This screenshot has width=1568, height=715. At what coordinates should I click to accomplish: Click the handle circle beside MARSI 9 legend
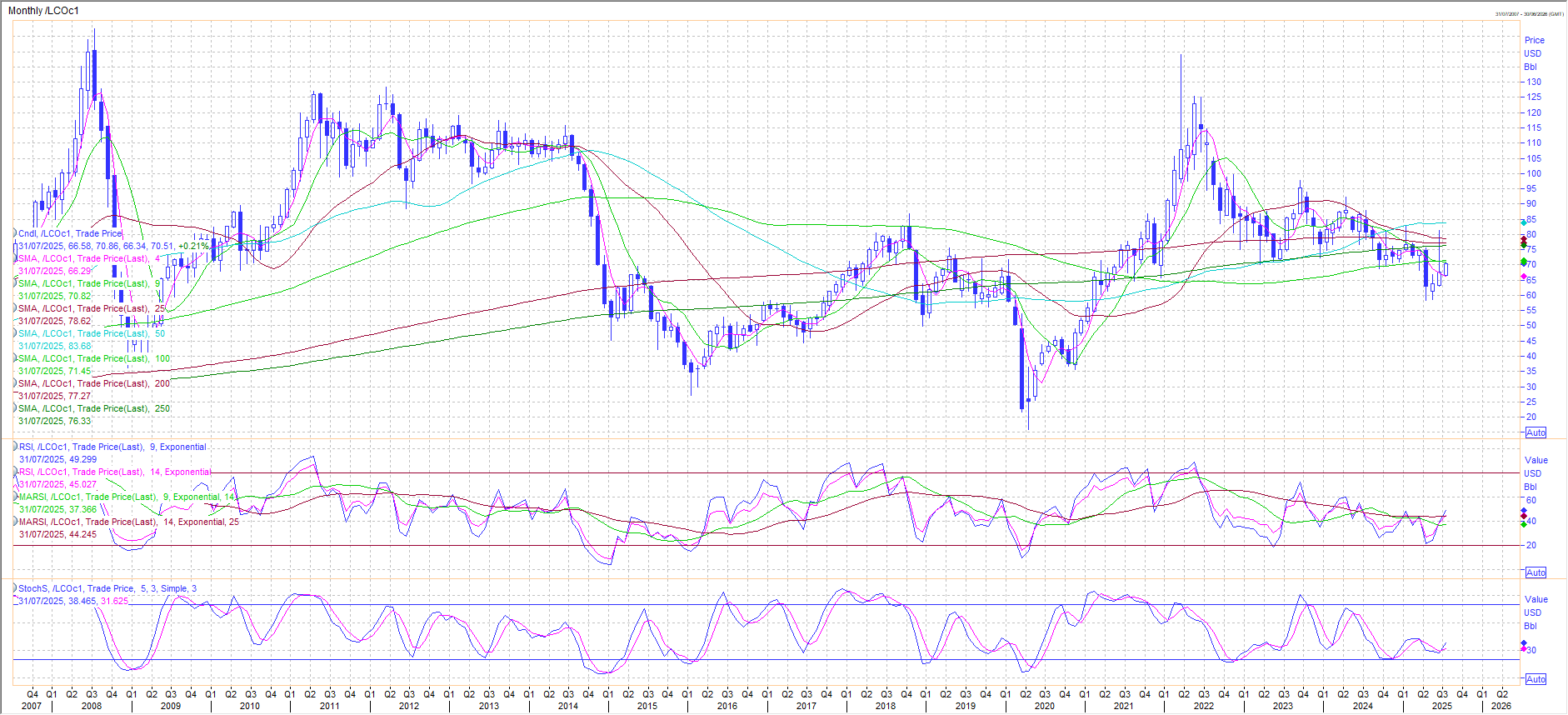click(14, 496)
